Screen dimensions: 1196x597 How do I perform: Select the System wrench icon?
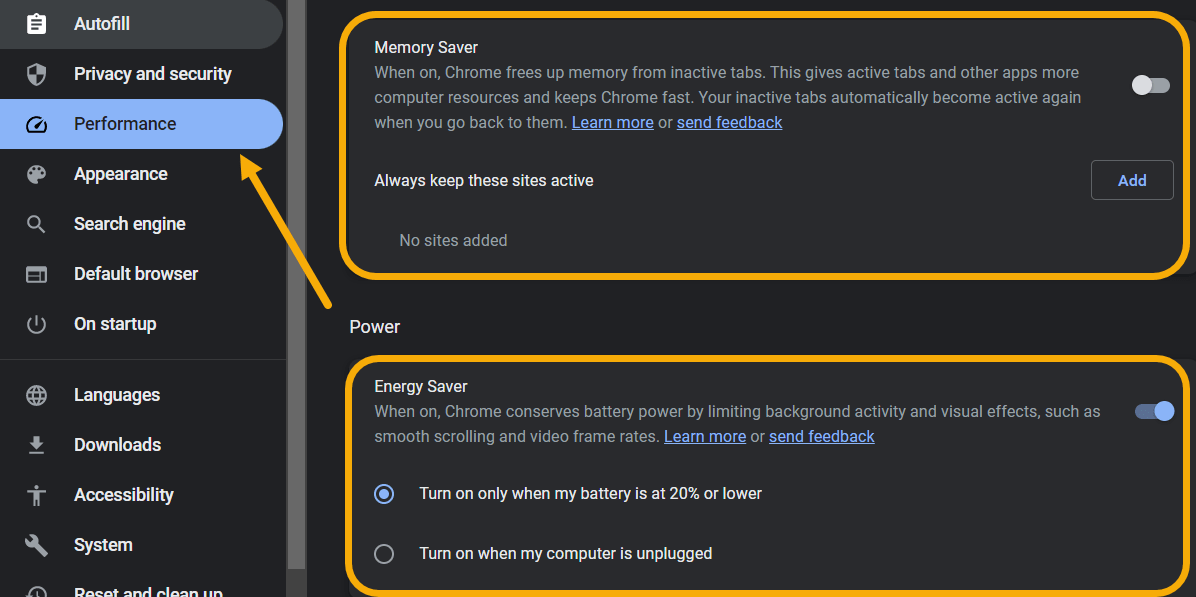point(36,545)
